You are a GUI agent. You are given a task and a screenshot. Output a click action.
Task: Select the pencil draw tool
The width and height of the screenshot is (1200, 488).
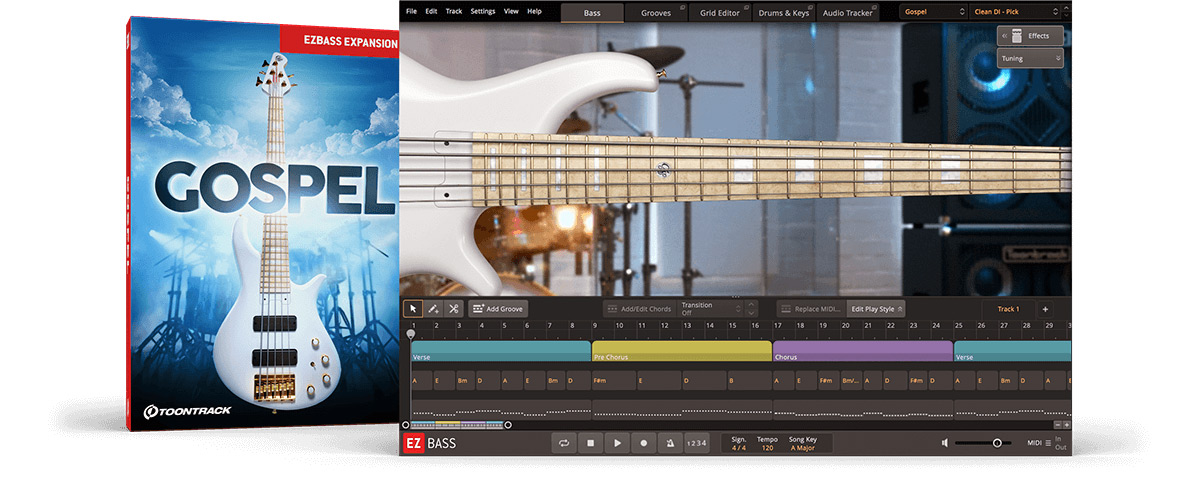433,309
